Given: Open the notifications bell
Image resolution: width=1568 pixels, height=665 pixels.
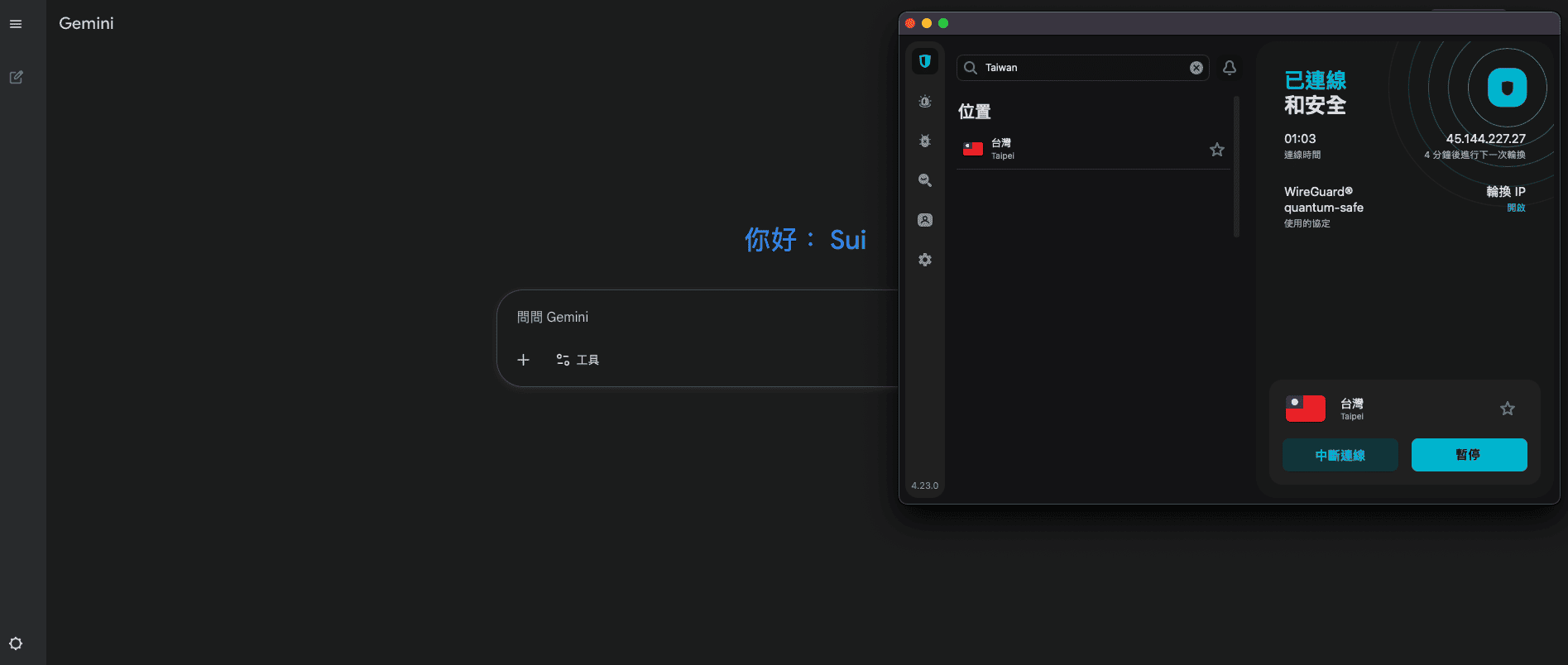Looking at the screenshot, I should tap(1230, 68).
